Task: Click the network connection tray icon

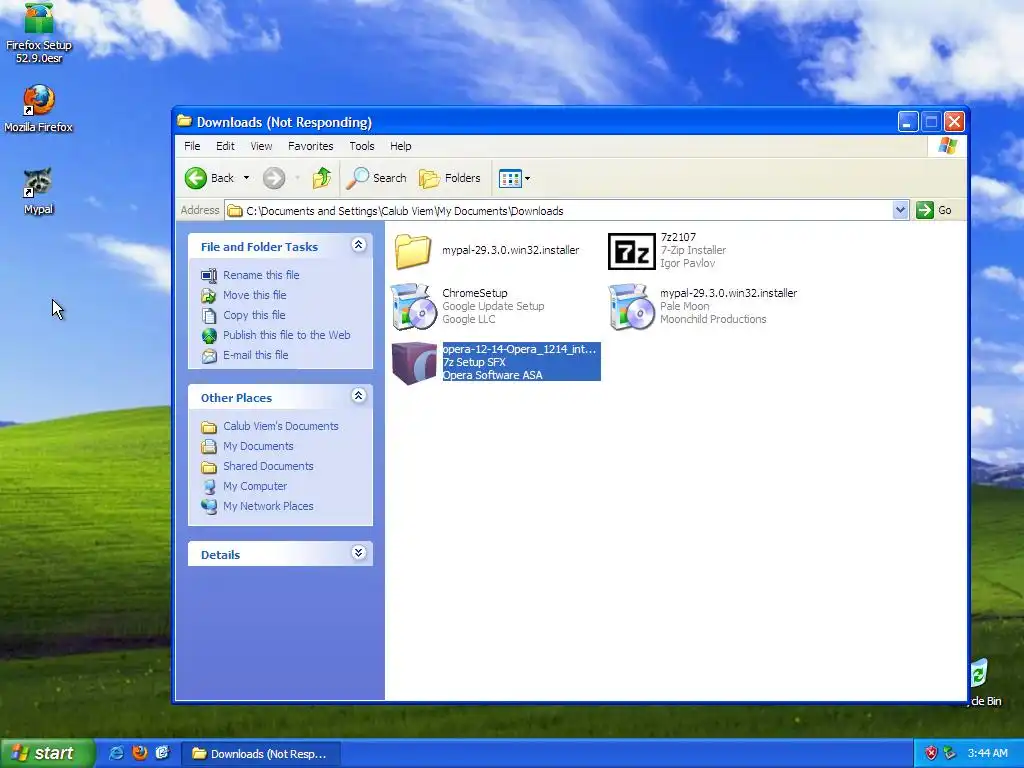Action: coord(950,754)
